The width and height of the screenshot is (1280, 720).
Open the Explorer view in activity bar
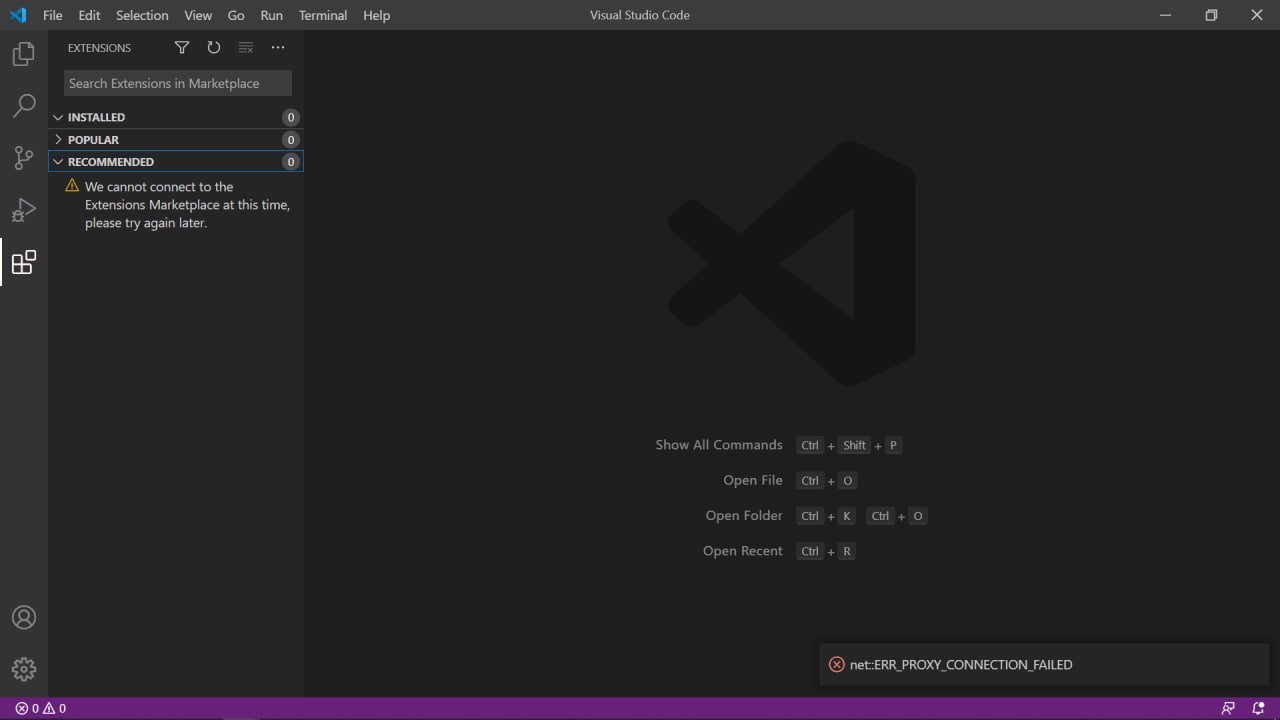pos(23,54)
